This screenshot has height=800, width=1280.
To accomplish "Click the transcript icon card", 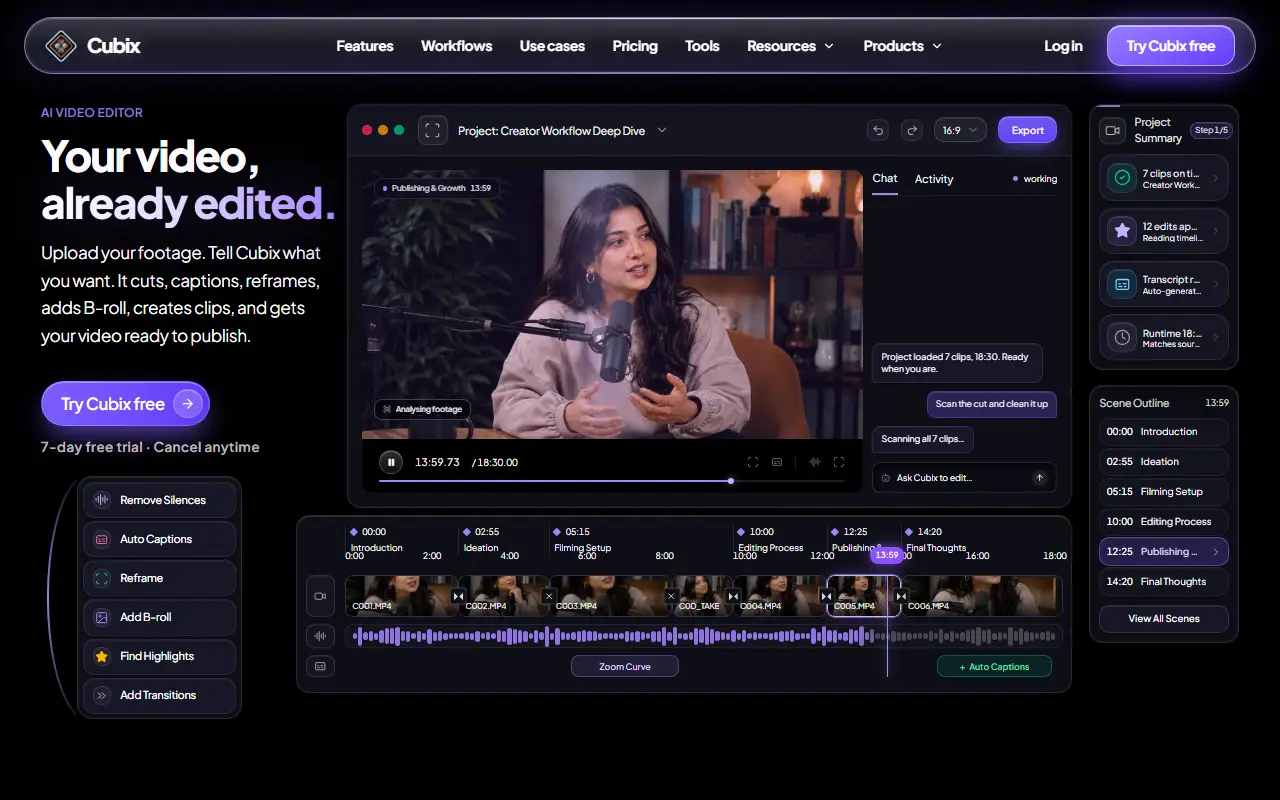I will click(x=1122, y=284).
